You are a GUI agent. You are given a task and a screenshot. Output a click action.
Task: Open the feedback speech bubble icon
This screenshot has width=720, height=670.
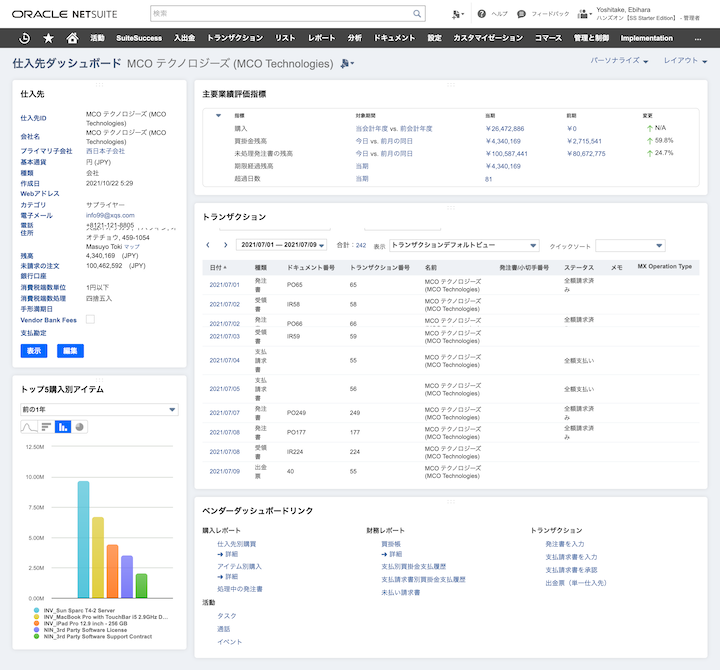click(521, 14)
